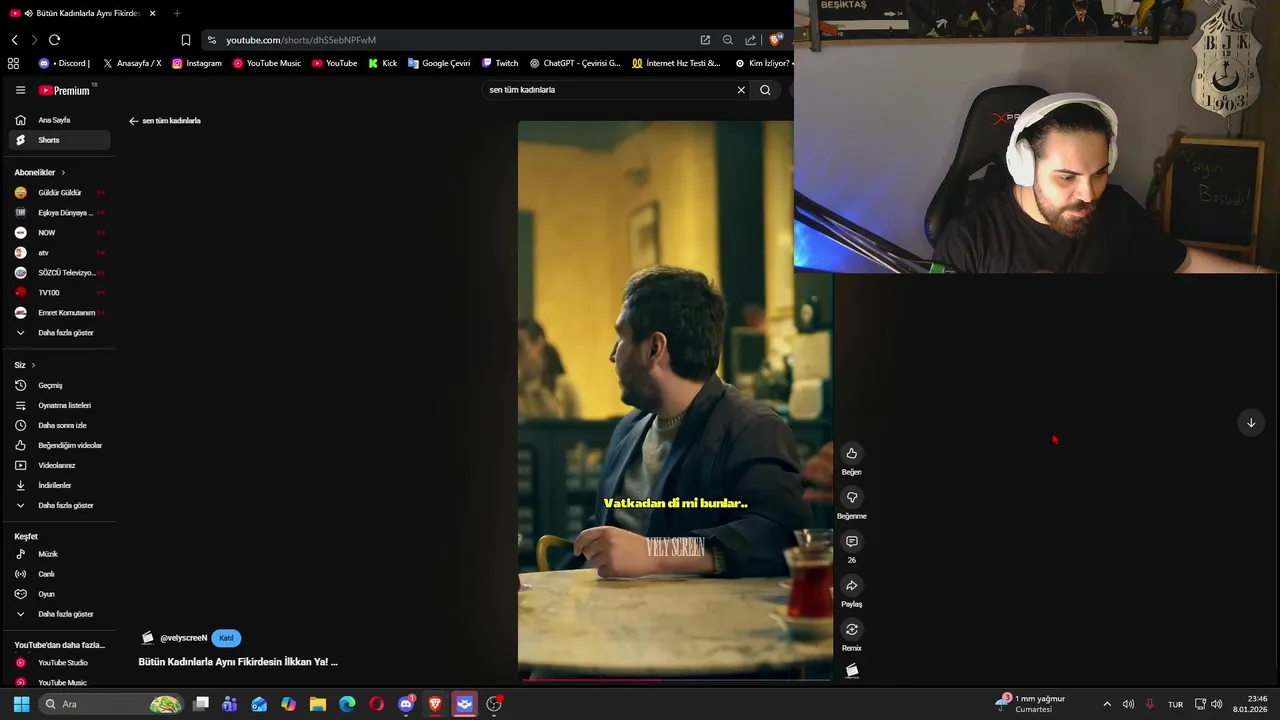This screenshot has width=1280, height=720.
Task: Click the Windows taskbar search box
Action: 110,704
